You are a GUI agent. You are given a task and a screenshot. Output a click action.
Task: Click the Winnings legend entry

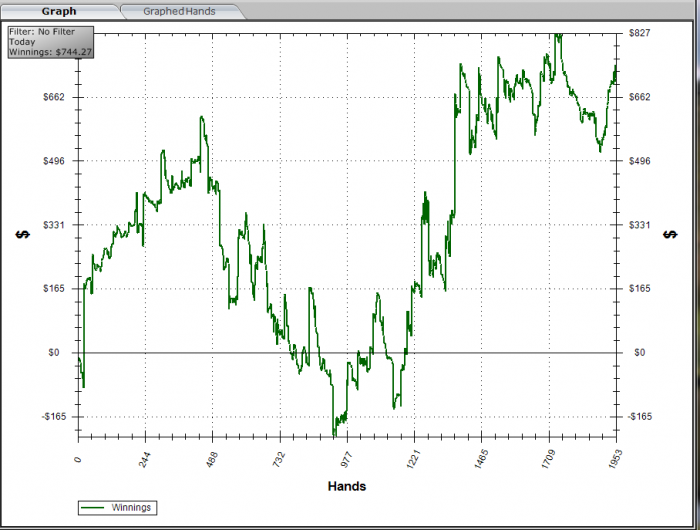pos(117,508)
